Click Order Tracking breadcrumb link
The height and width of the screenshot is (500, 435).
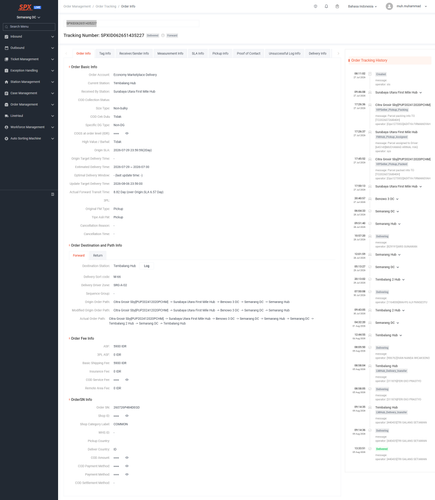[x=106, y=6]
